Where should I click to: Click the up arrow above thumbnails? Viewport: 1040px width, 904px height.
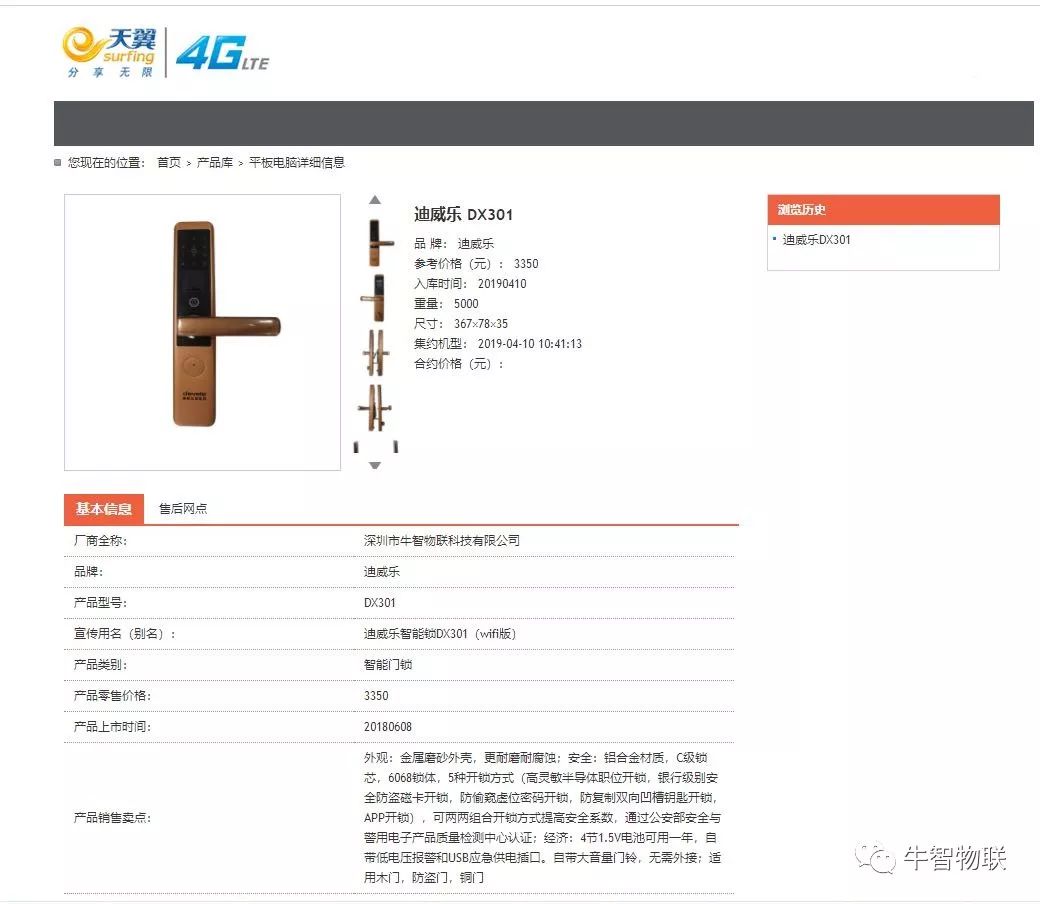375,200
